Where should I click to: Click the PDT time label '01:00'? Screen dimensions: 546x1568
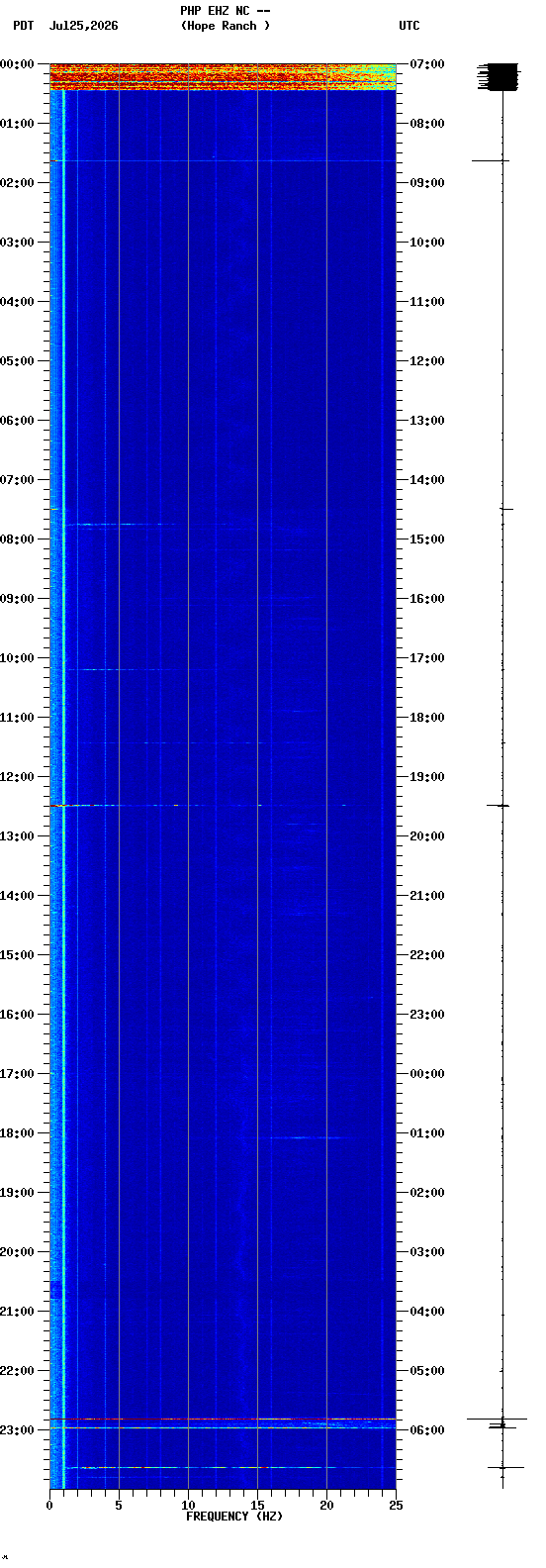click(17, 124)
